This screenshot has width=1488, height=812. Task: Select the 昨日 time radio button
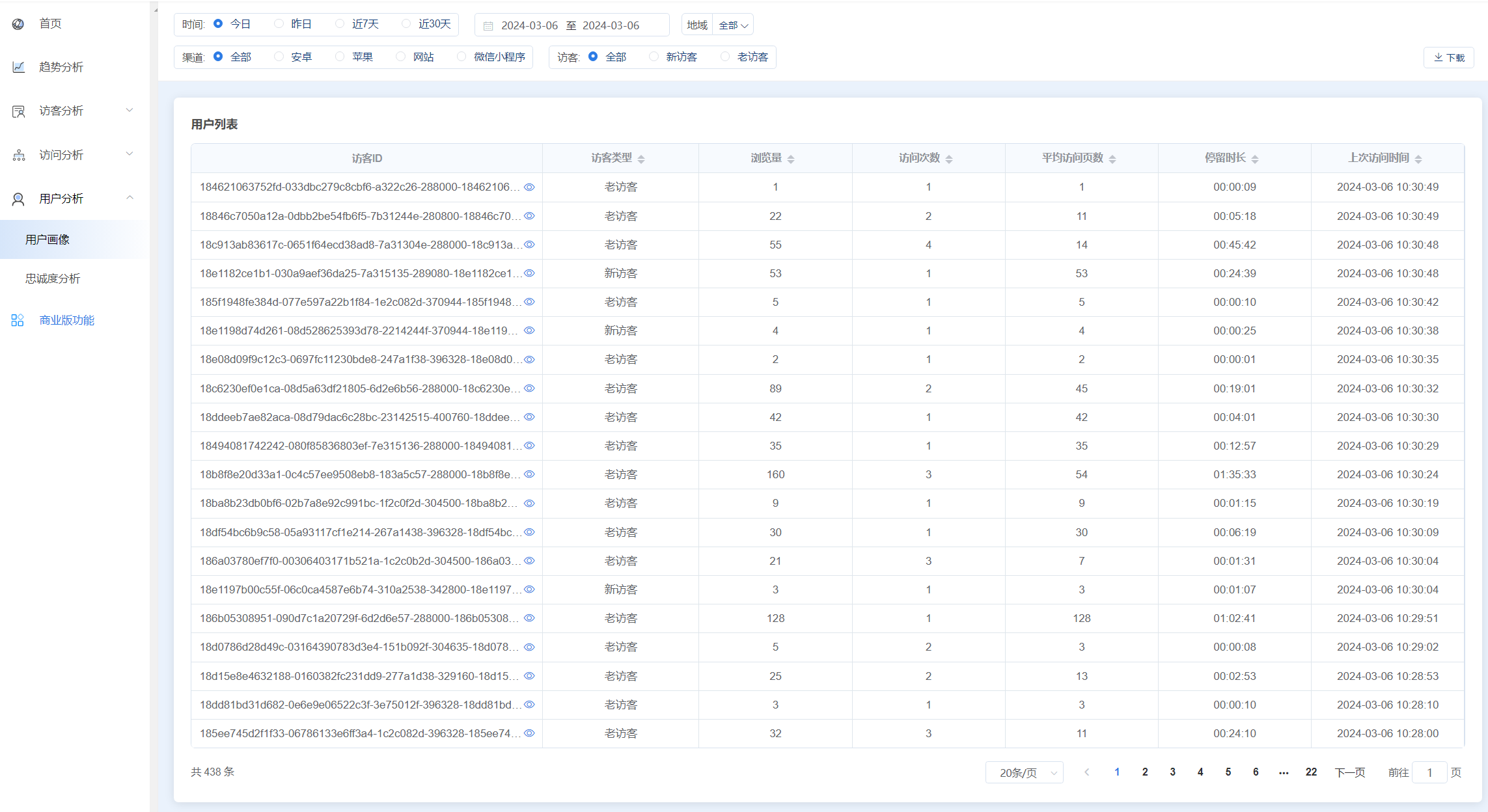[x=279, y=24]
